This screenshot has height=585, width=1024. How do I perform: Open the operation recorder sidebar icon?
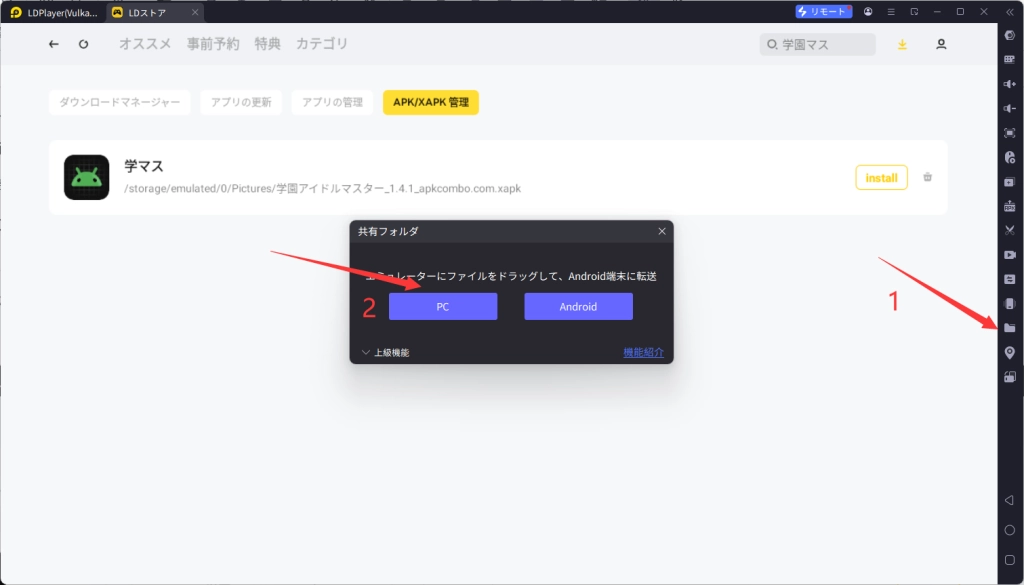tap(1010, 157)
